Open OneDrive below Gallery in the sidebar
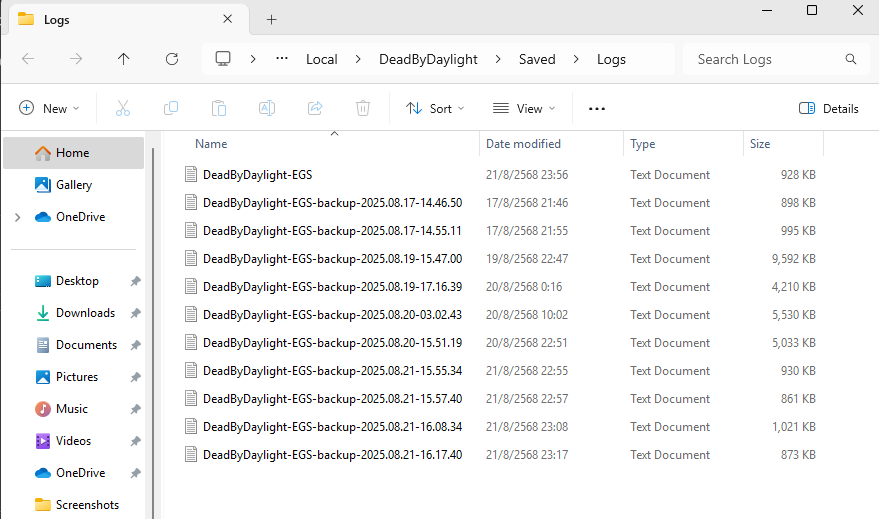The image size is (879, 519). [73, 217]
